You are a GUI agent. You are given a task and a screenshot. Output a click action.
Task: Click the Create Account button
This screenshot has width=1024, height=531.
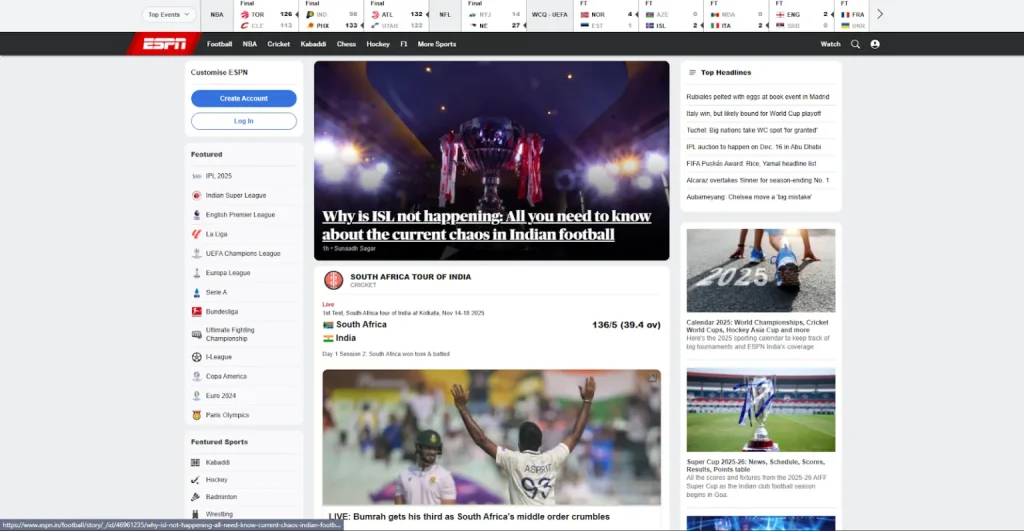(x=244, y=99)
